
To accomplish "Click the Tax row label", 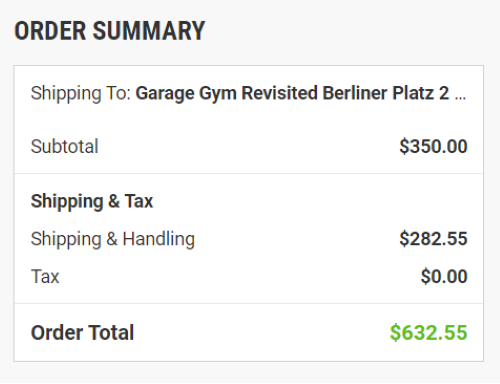I will (45, 277).
